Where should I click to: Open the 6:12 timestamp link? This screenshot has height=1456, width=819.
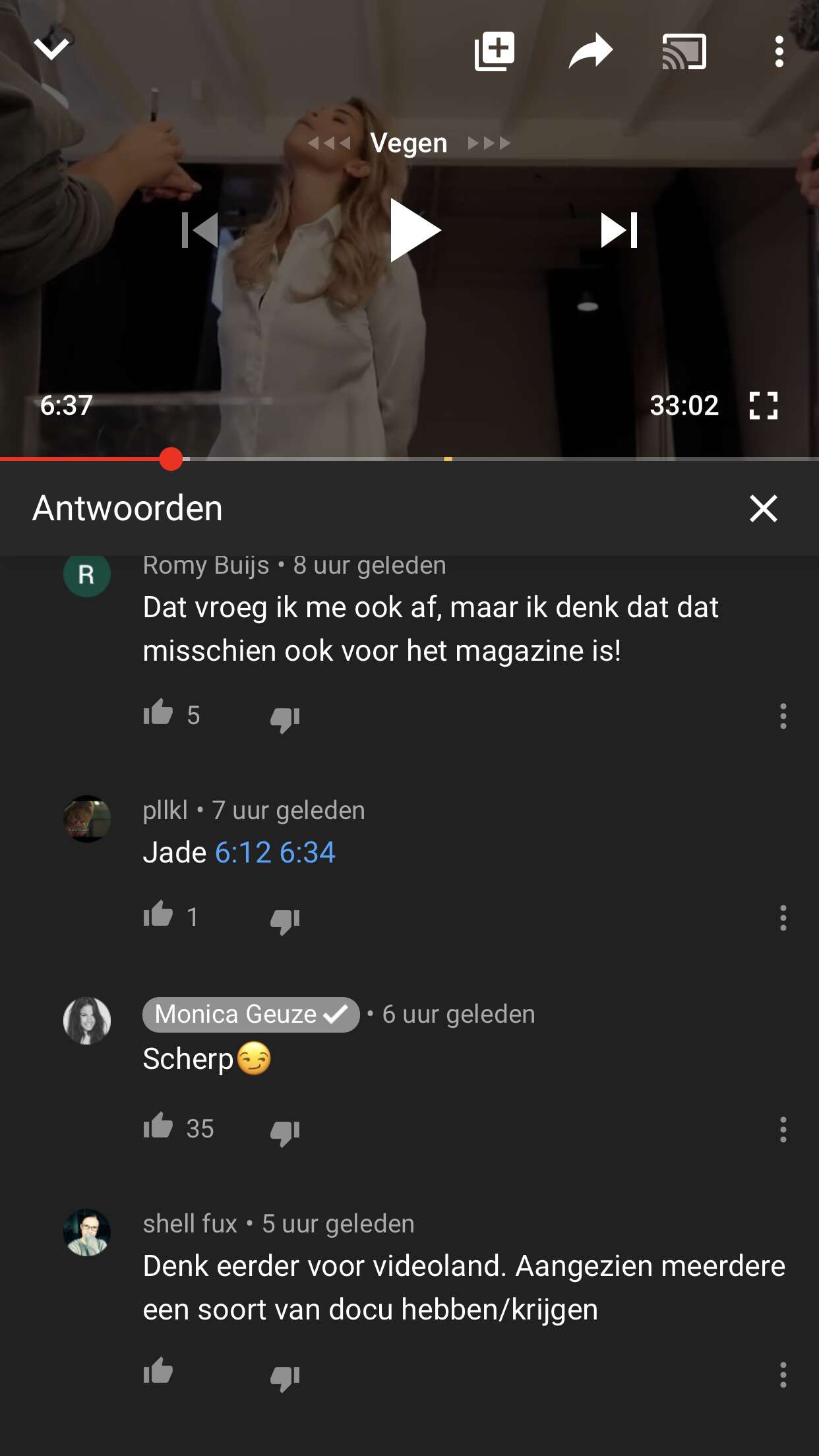(x=243, y=853)
